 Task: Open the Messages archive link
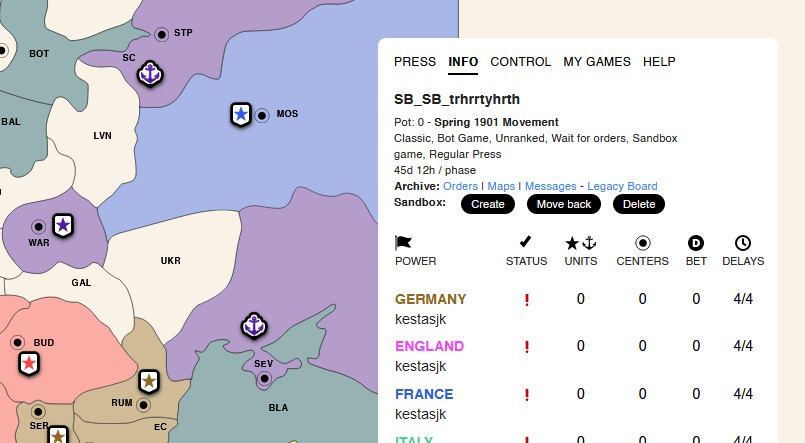pos(550,186)
